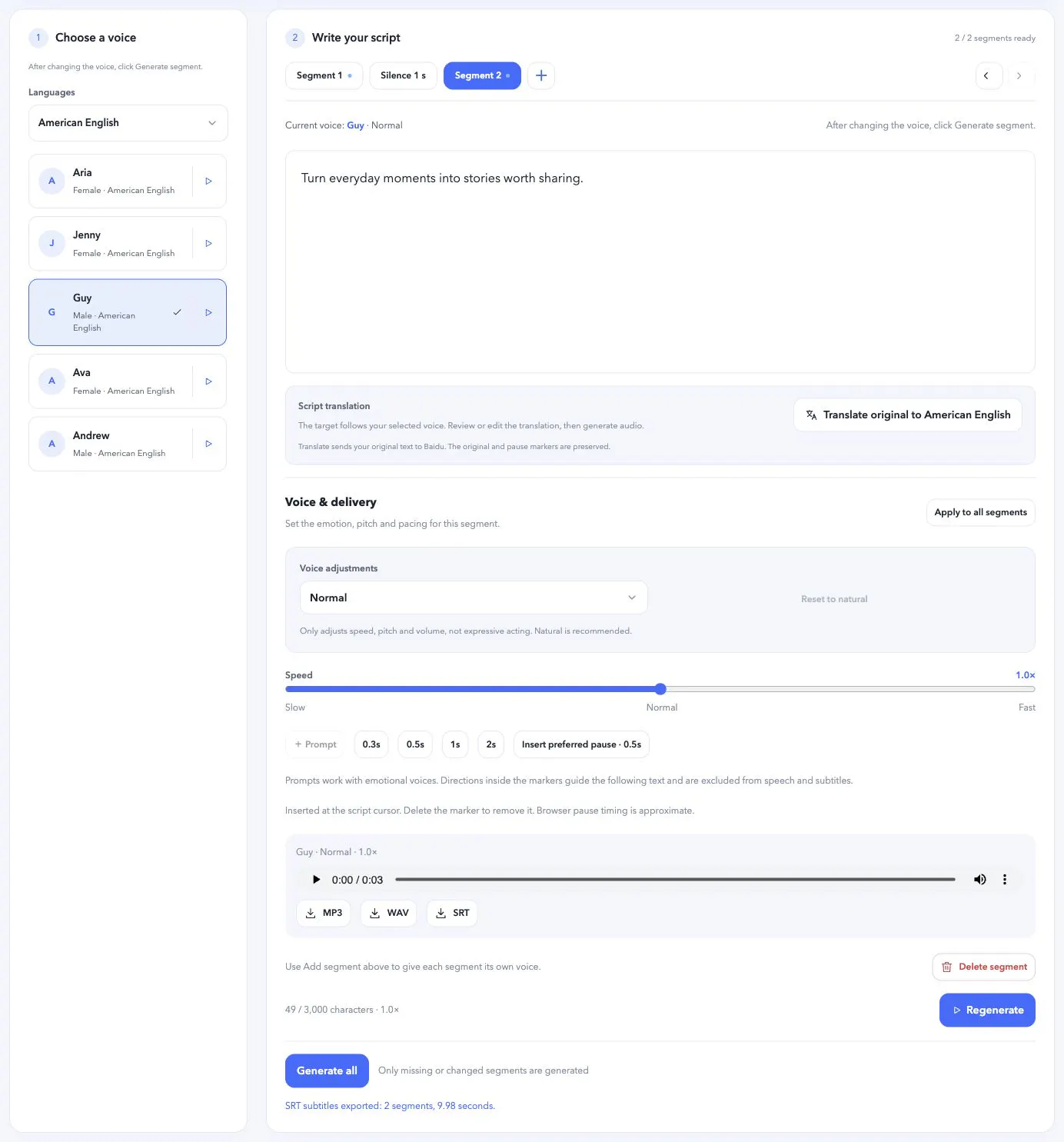Click Insert preferred pause 0.5s
The height and width of the screenshot is (1142, 1064).
tap(581, 744)
